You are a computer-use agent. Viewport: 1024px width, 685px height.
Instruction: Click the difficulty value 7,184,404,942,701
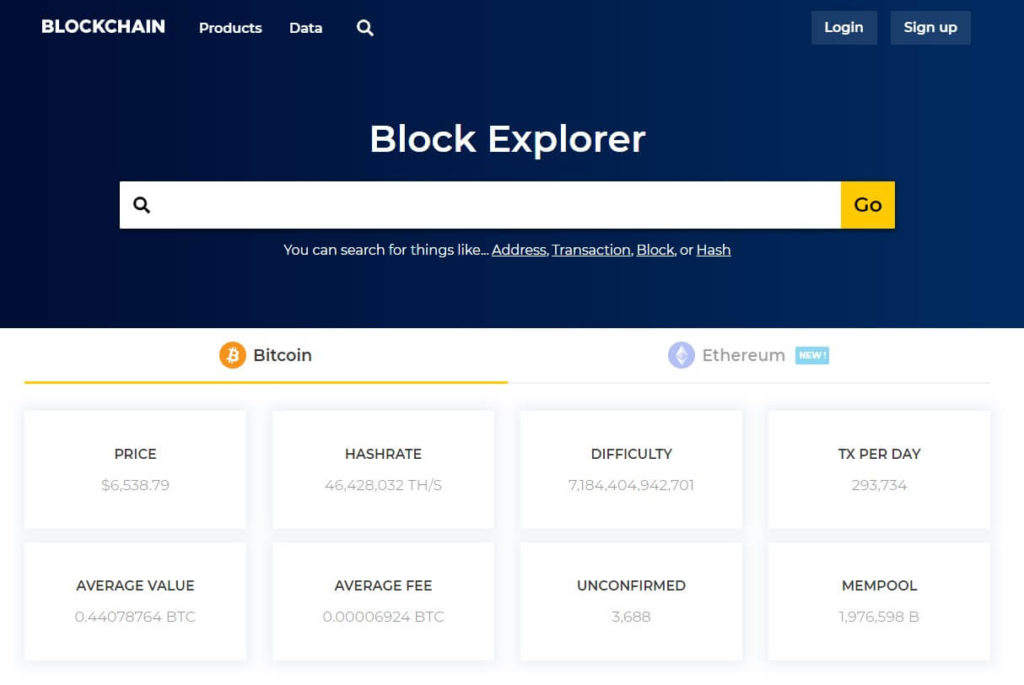point(632,485)
